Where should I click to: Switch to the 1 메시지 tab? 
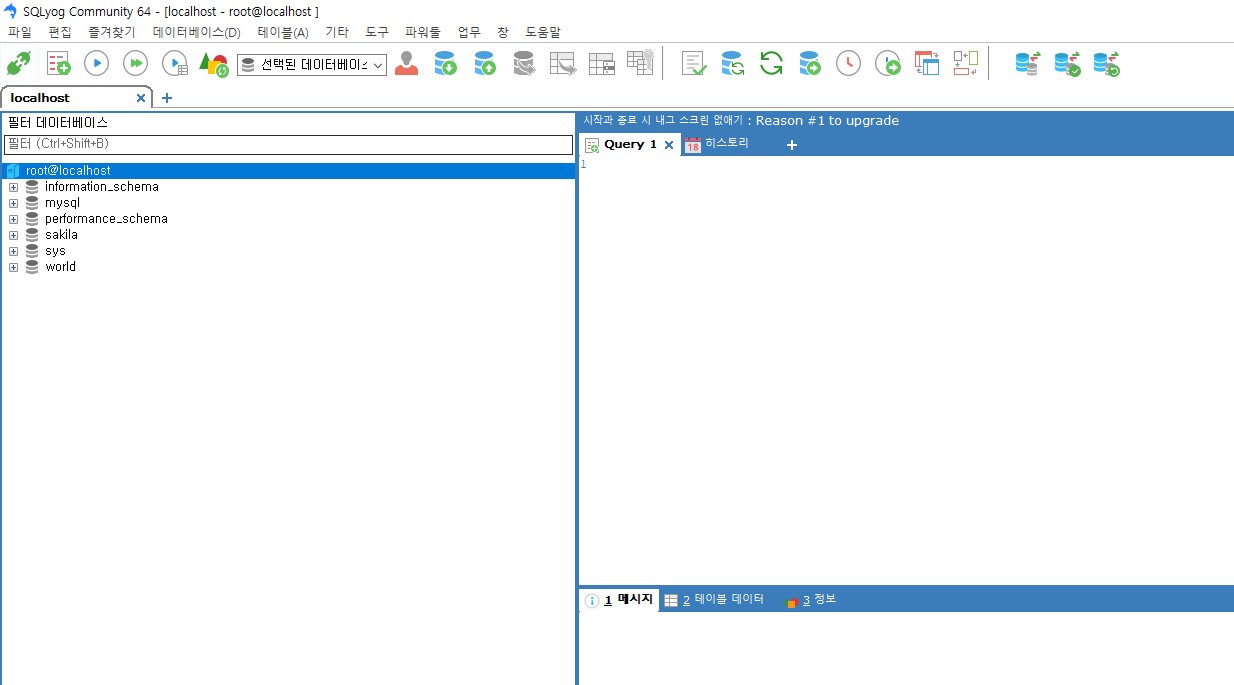click(x=620, y=599)
